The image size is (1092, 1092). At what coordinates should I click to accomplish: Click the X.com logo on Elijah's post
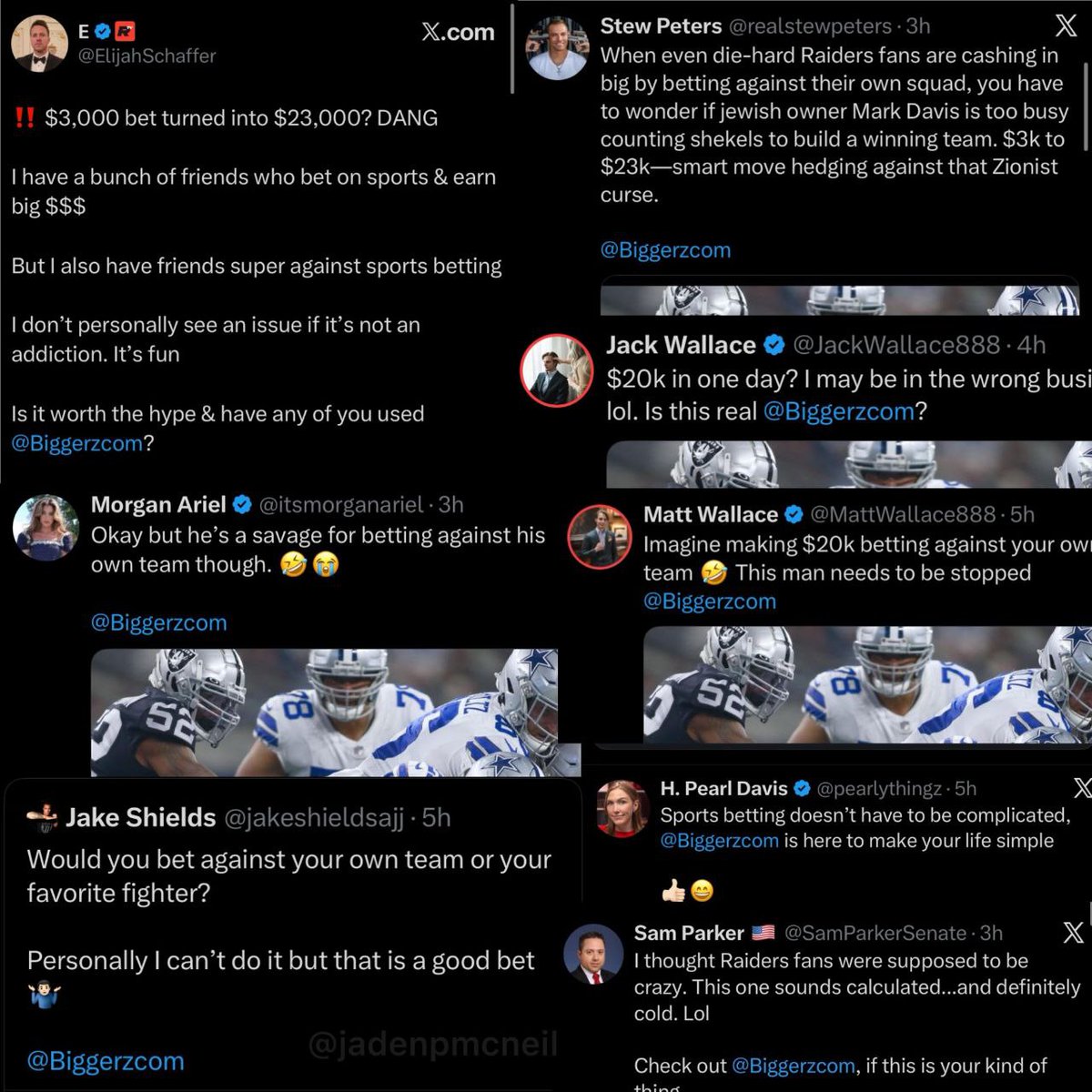[x=459, y=32]
